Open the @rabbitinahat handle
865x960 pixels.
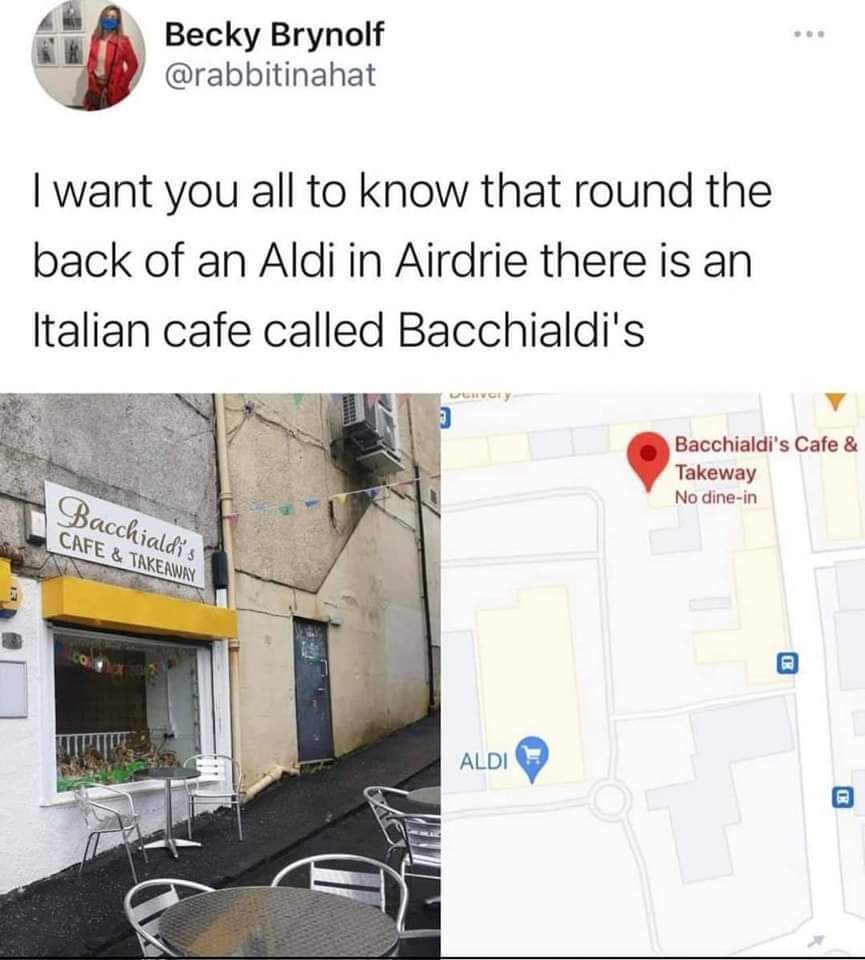(x=270, y=75)
